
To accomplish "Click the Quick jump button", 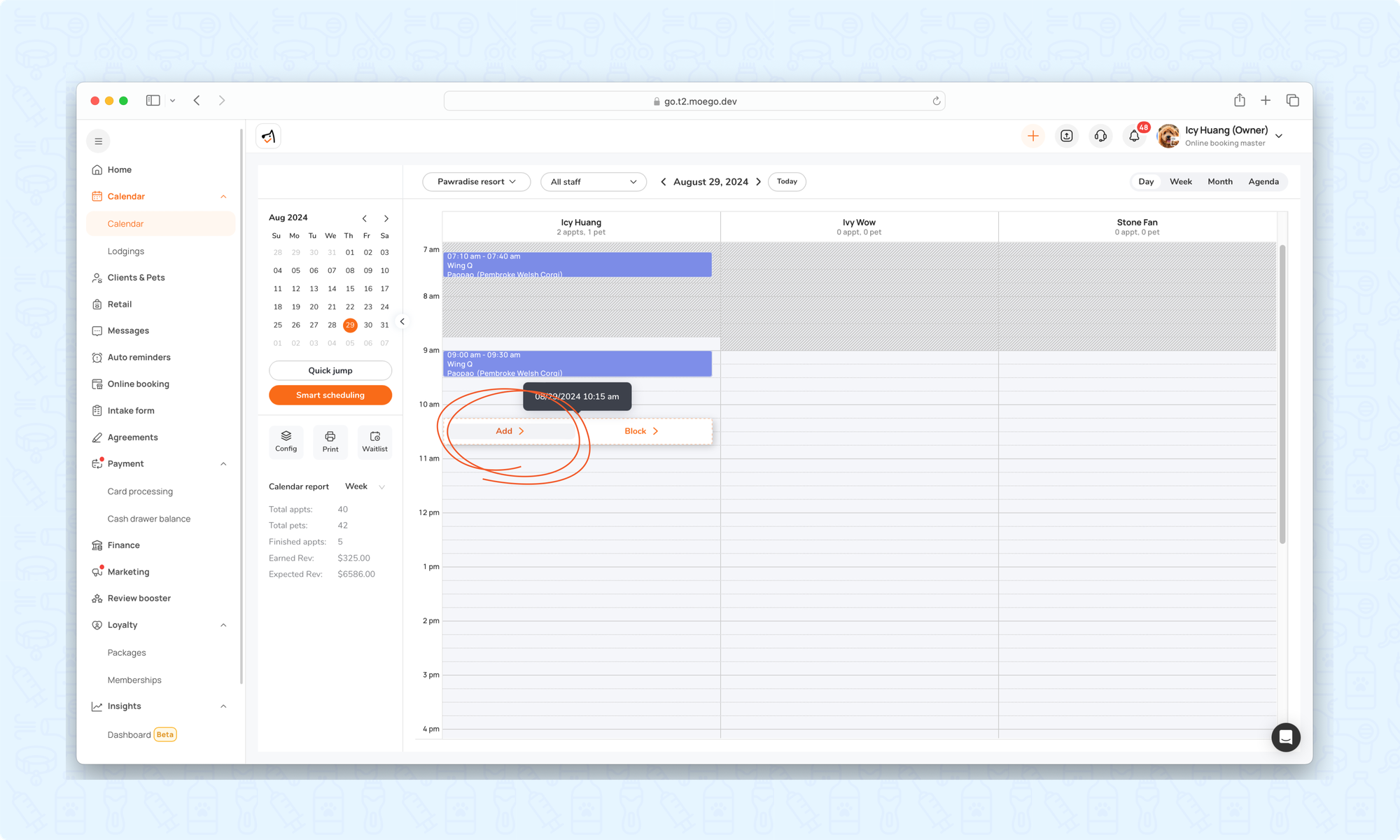I will tap(330, 371).
